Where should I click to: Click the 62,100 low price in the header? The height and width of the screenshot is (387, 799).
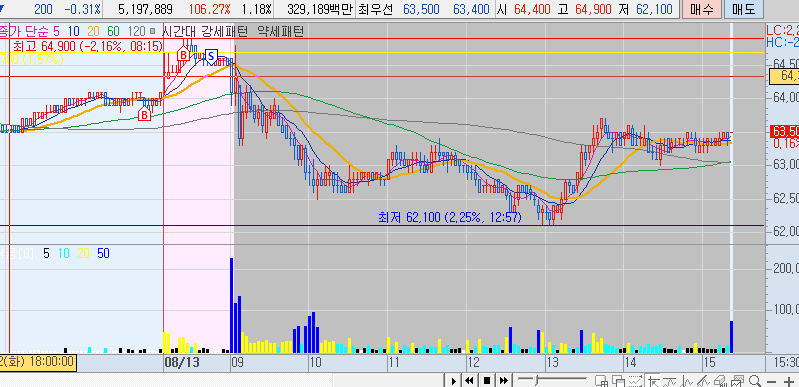[x=654, y=9]
